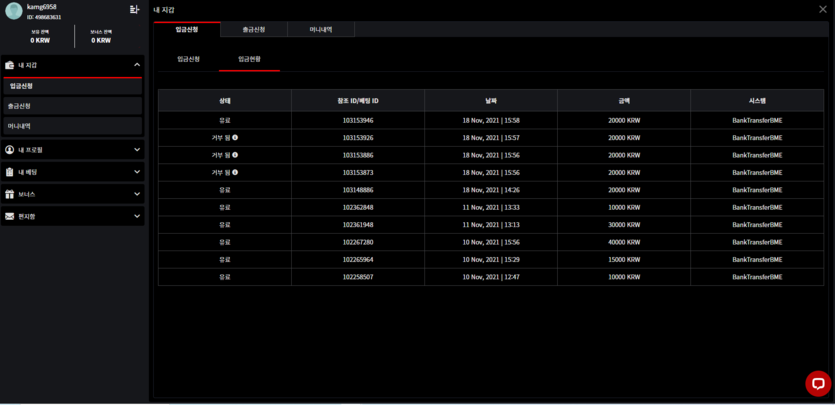Click 거부 됨 status in row 103153926
Image resolution: width=835 pixels, height=405 pixels.
click(x=221, y=138)
